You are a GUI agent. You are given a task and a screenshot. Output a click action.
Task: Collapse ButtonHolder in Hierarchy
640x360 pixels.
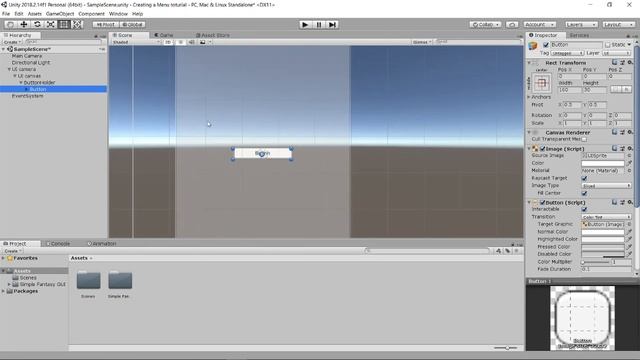click(21, 82)
